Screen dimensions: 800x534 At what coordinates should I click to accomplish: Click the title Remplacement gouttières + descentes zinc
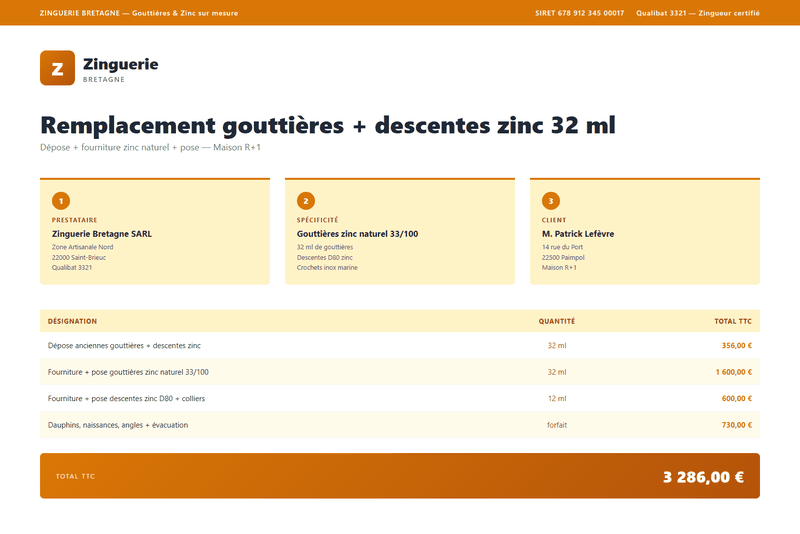click(328, 125)
